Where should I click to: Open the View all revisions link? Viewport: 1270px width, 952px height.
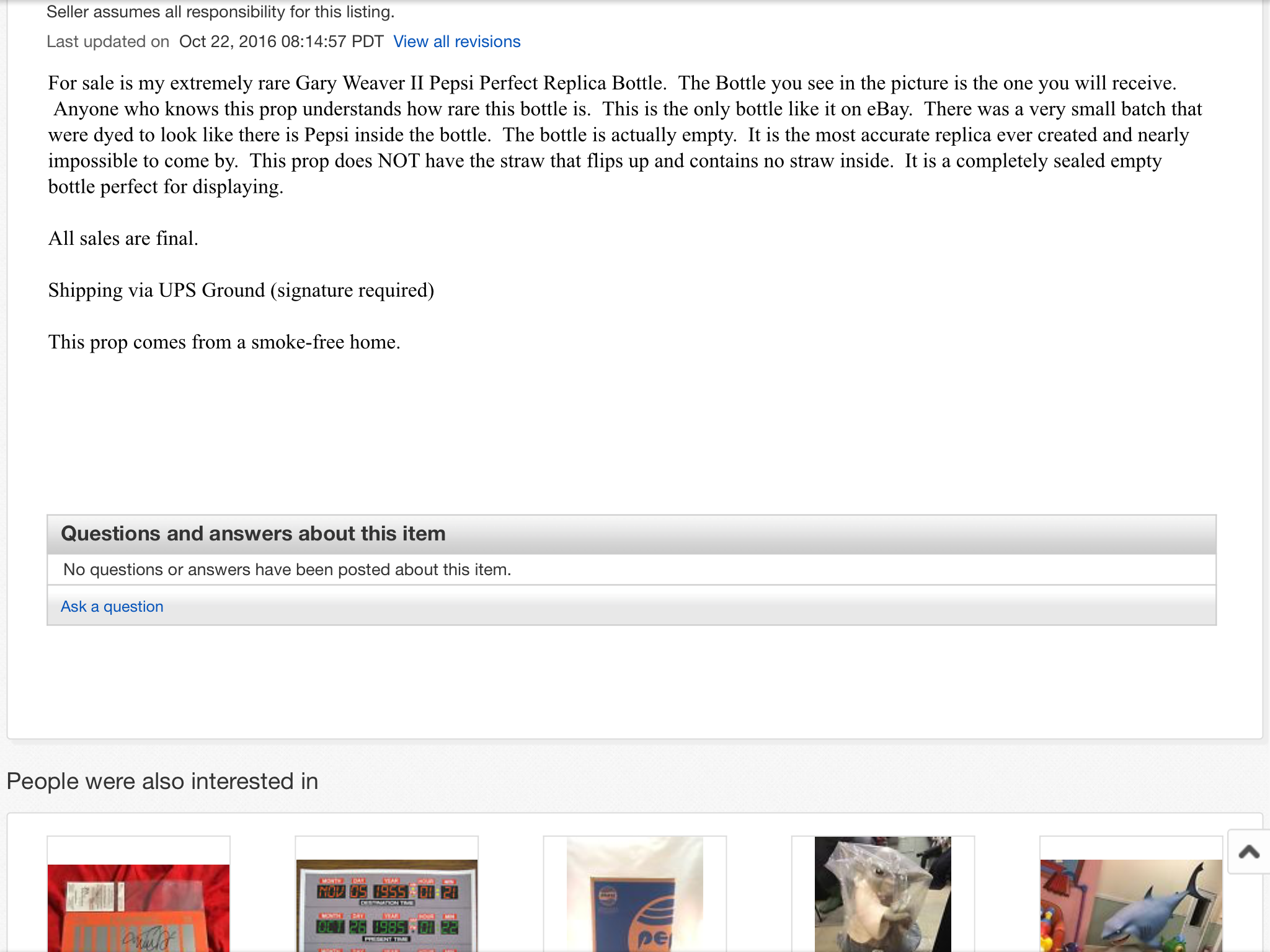click(457, 42)
